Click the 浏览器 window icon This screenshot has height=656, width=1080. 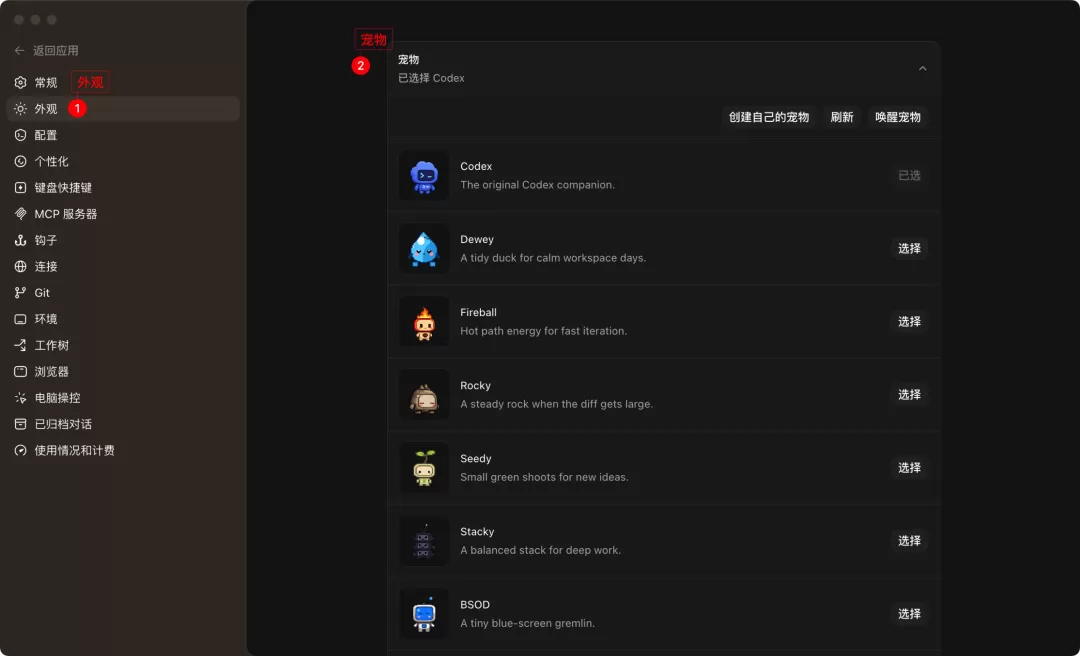[x=21, y=371]
